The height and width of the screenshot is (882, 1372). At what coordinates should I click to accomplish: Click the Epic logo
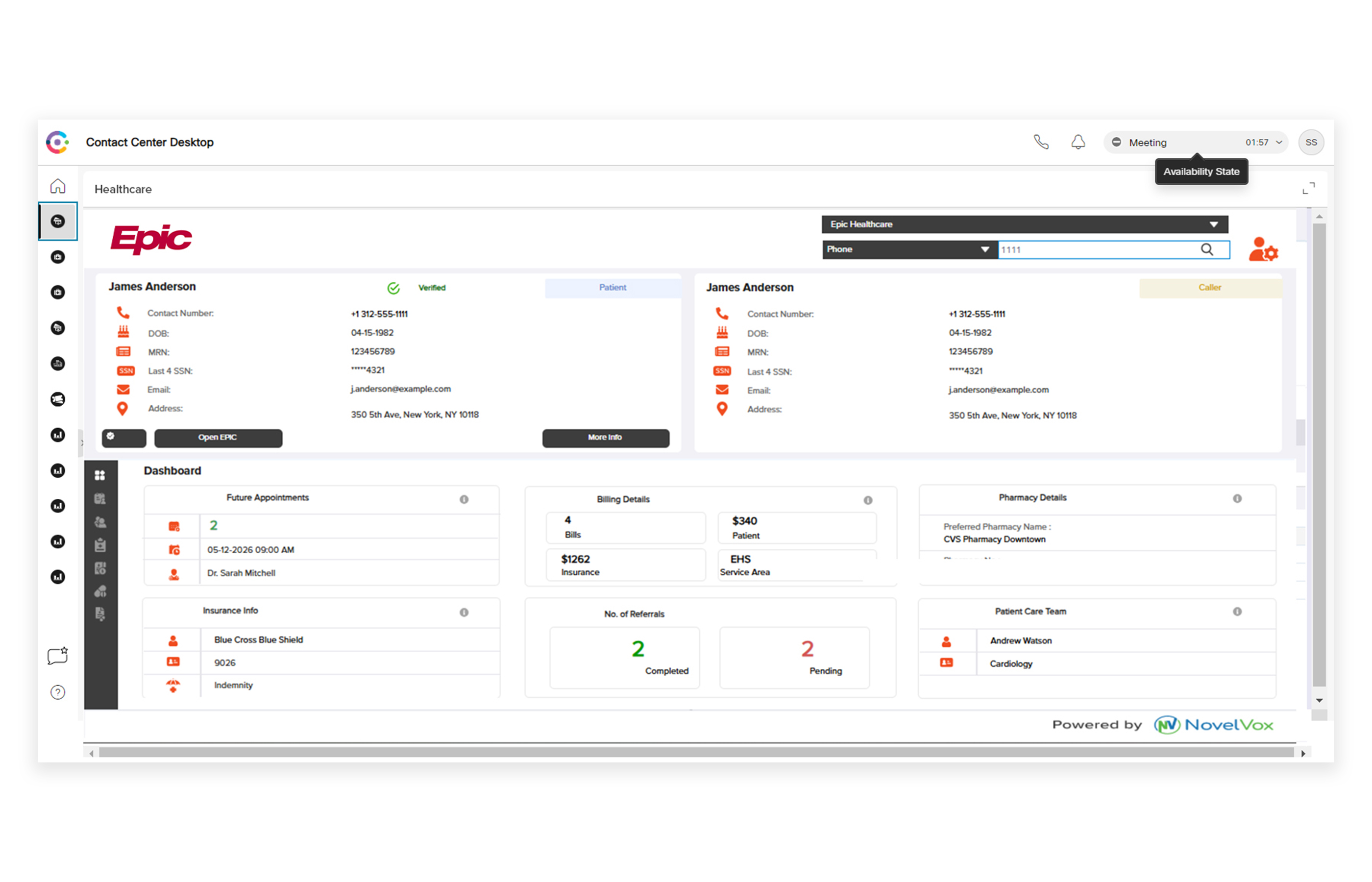(x=152, y=240)
